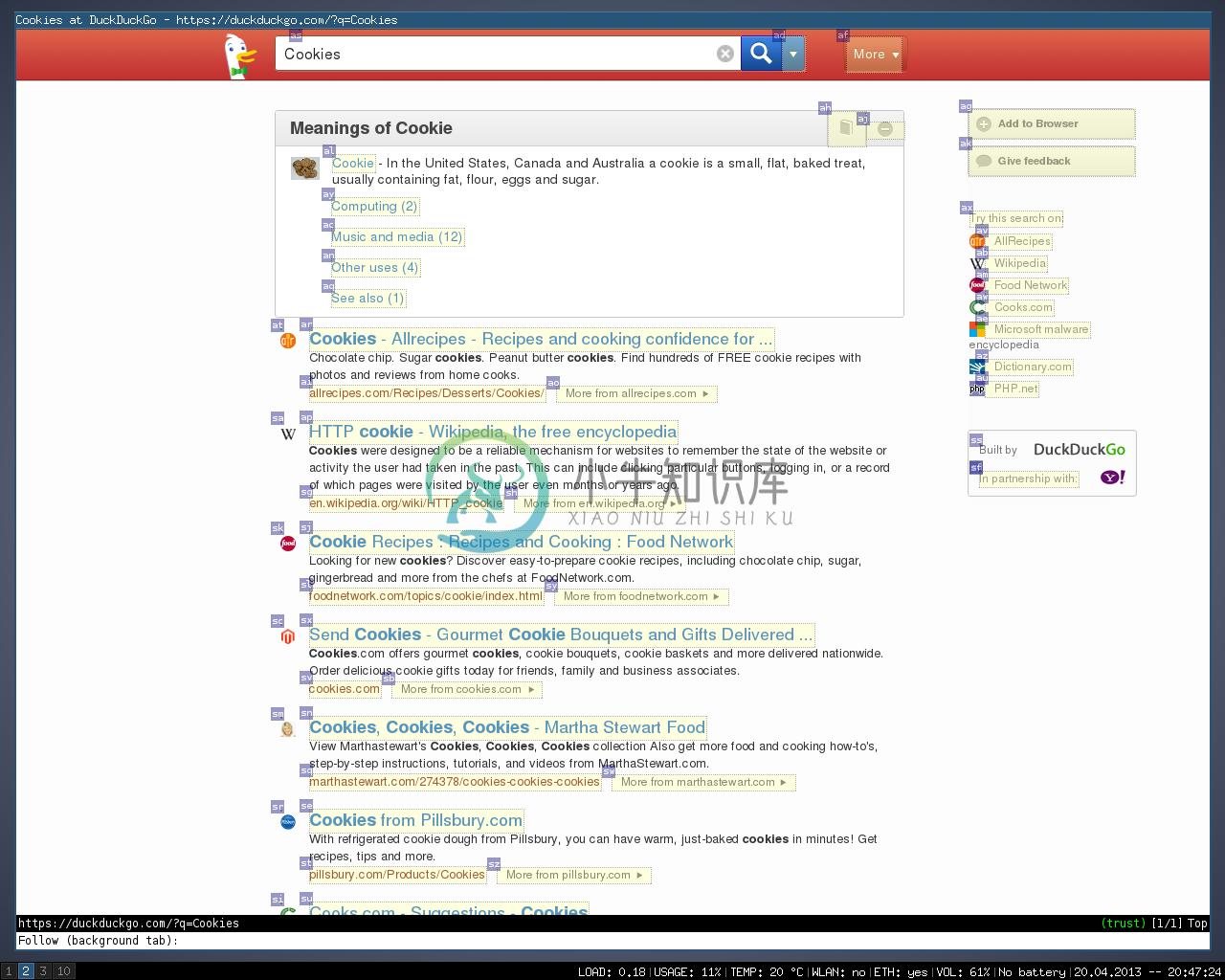
Task: Expand Music and media (12) meanings
Action: pos(397,236)
